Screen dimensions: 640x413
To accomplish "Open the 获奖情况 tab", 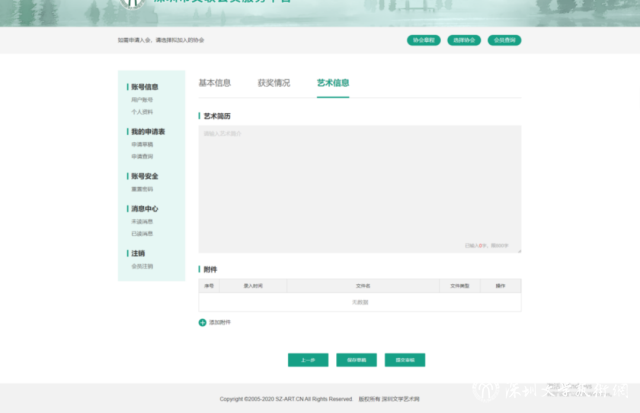I will tap(273, 83).
